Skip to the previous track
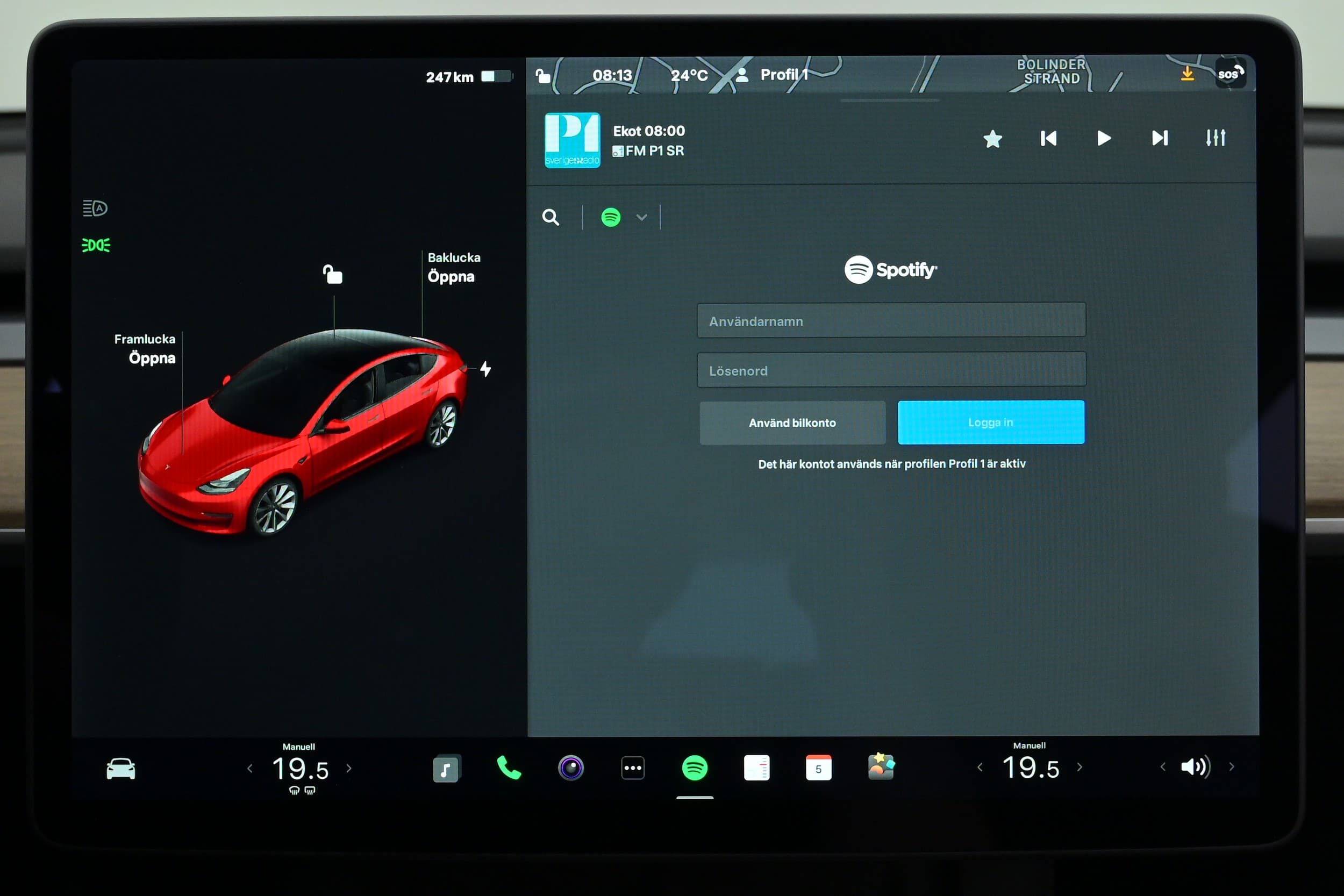The width and height of the screenshot is (1344, 896). [x=1048, y=138]
